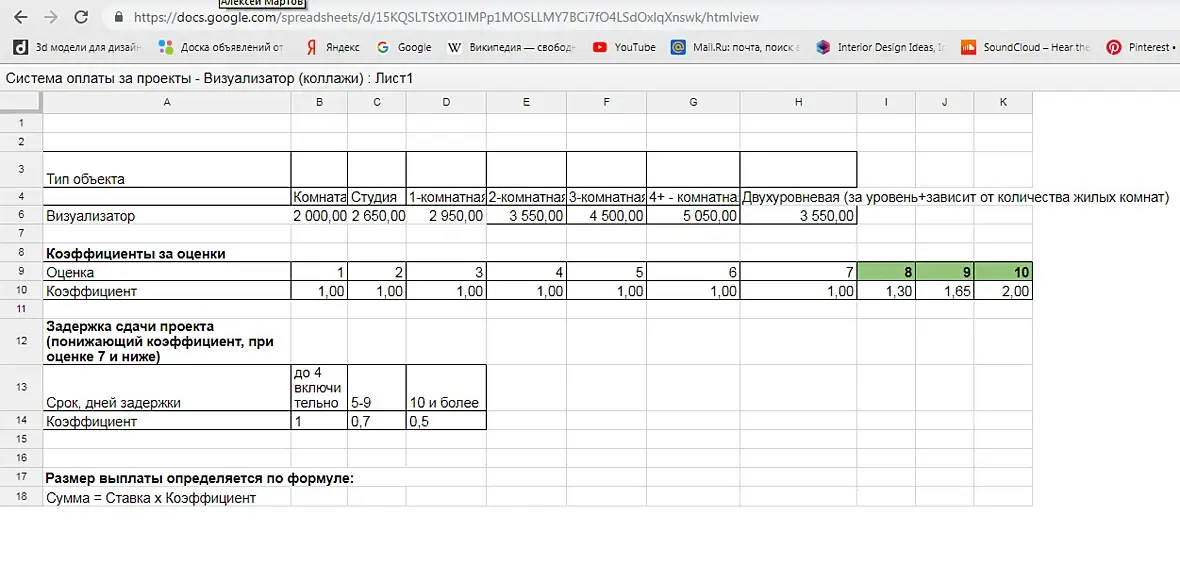Select the 0,7 coefficient cell
Screen dimensions: 1180x582
coord(377,421)
